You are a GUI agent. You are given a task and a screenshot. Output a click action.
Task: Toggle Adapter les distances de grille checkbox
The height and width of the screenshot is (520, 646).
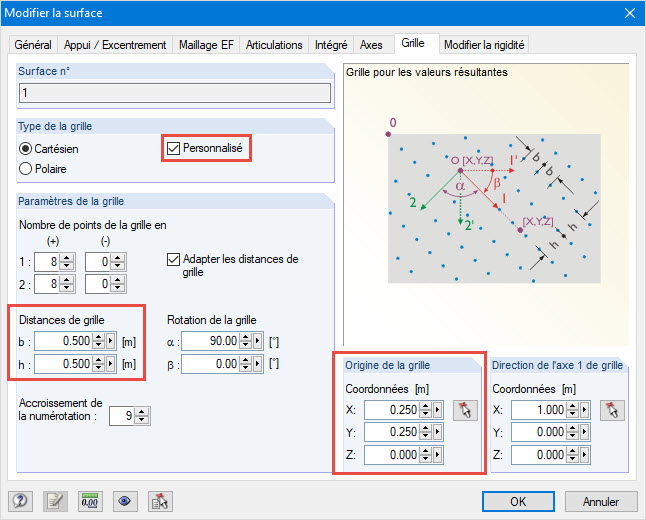pyautogui.click(x=173, y=260)
